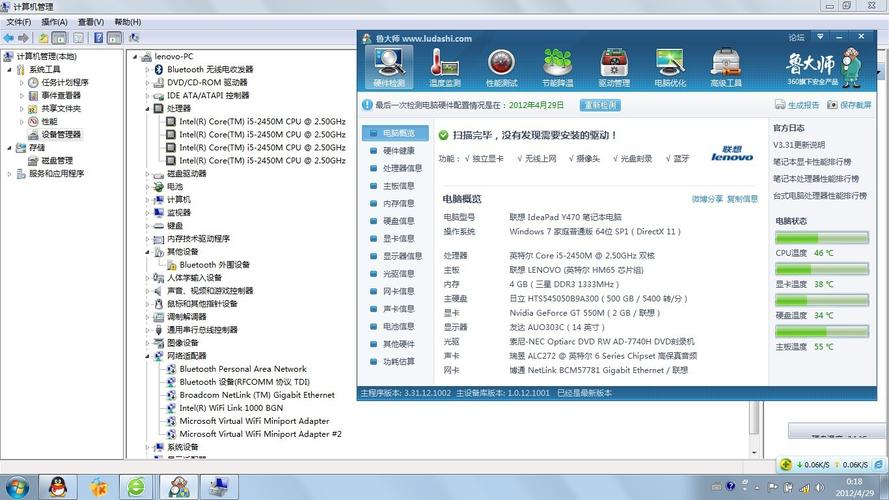Screen dimensions: 889x500
Task: Open Computer Management taskbar icon
Action: pyautogui.click(x=219, y=487)
